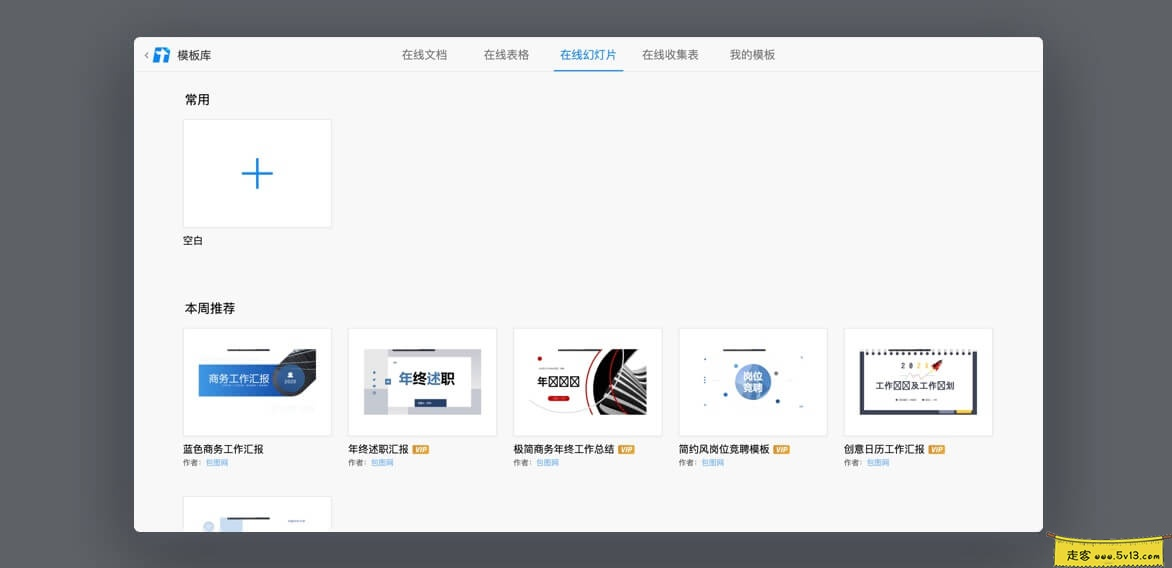1172x568 pixels.
Task: Click the 本周推荐 section heading
Action: click(210, 308)
